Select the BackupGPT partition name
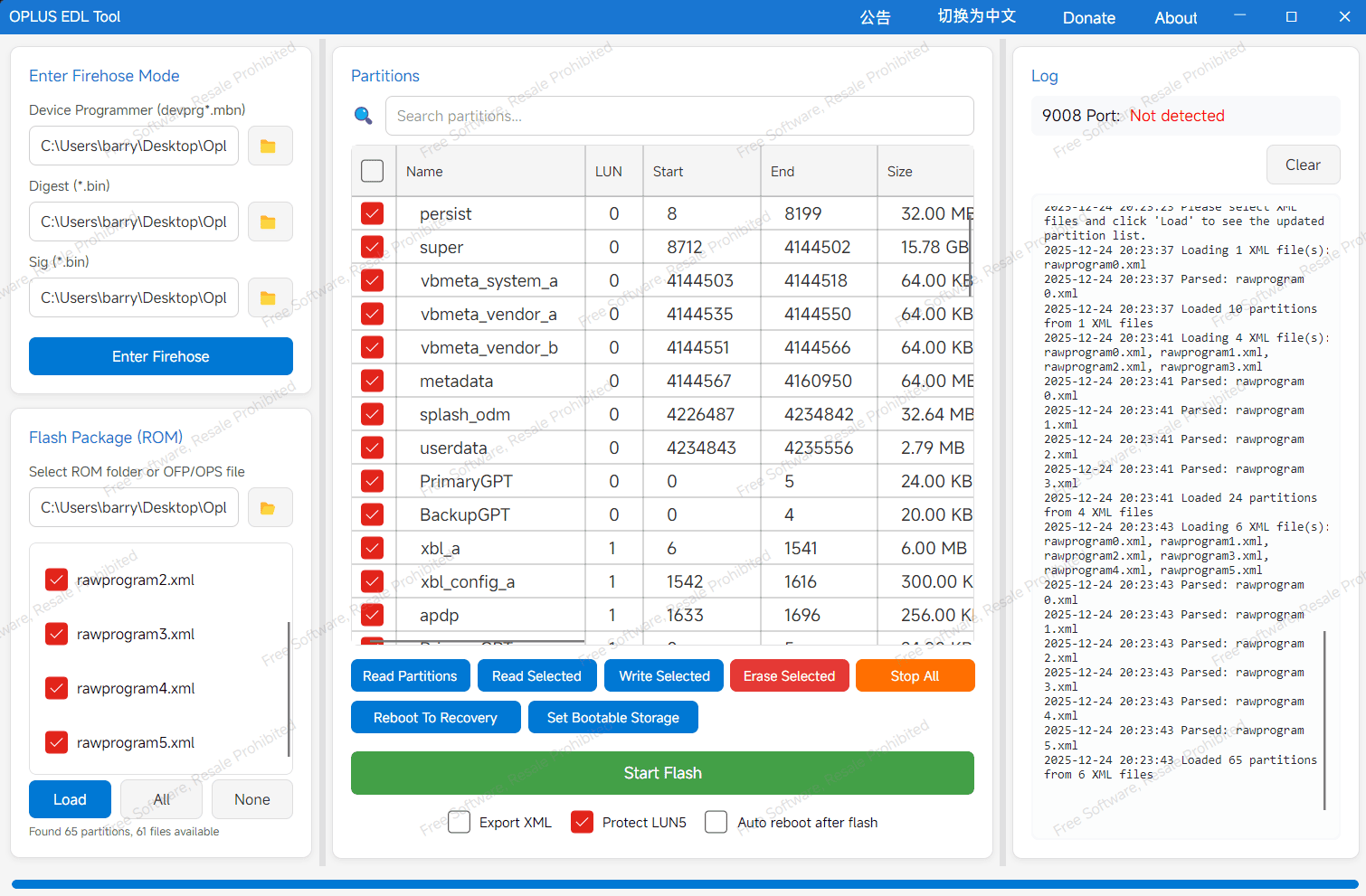Screen dimensions: 1366x896 (x=465, y=514)
